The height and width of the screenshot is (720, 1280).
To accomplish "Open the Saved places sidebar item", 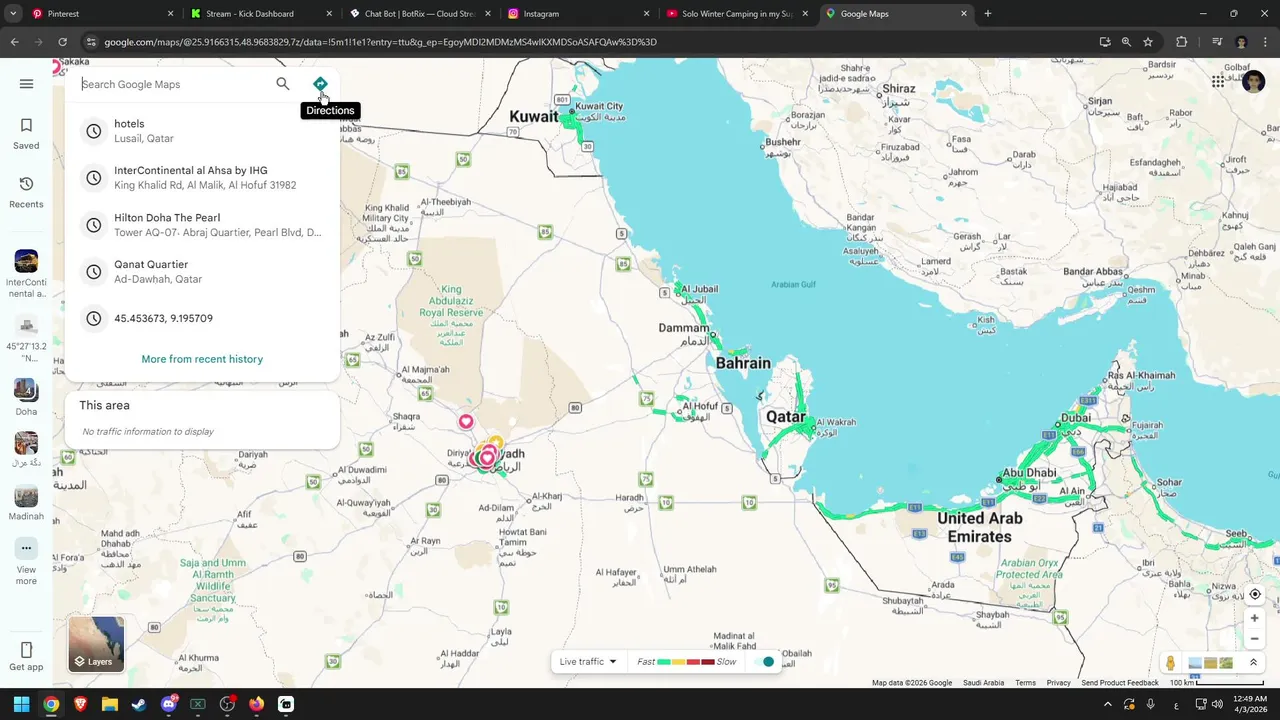I will click(26, 134).
